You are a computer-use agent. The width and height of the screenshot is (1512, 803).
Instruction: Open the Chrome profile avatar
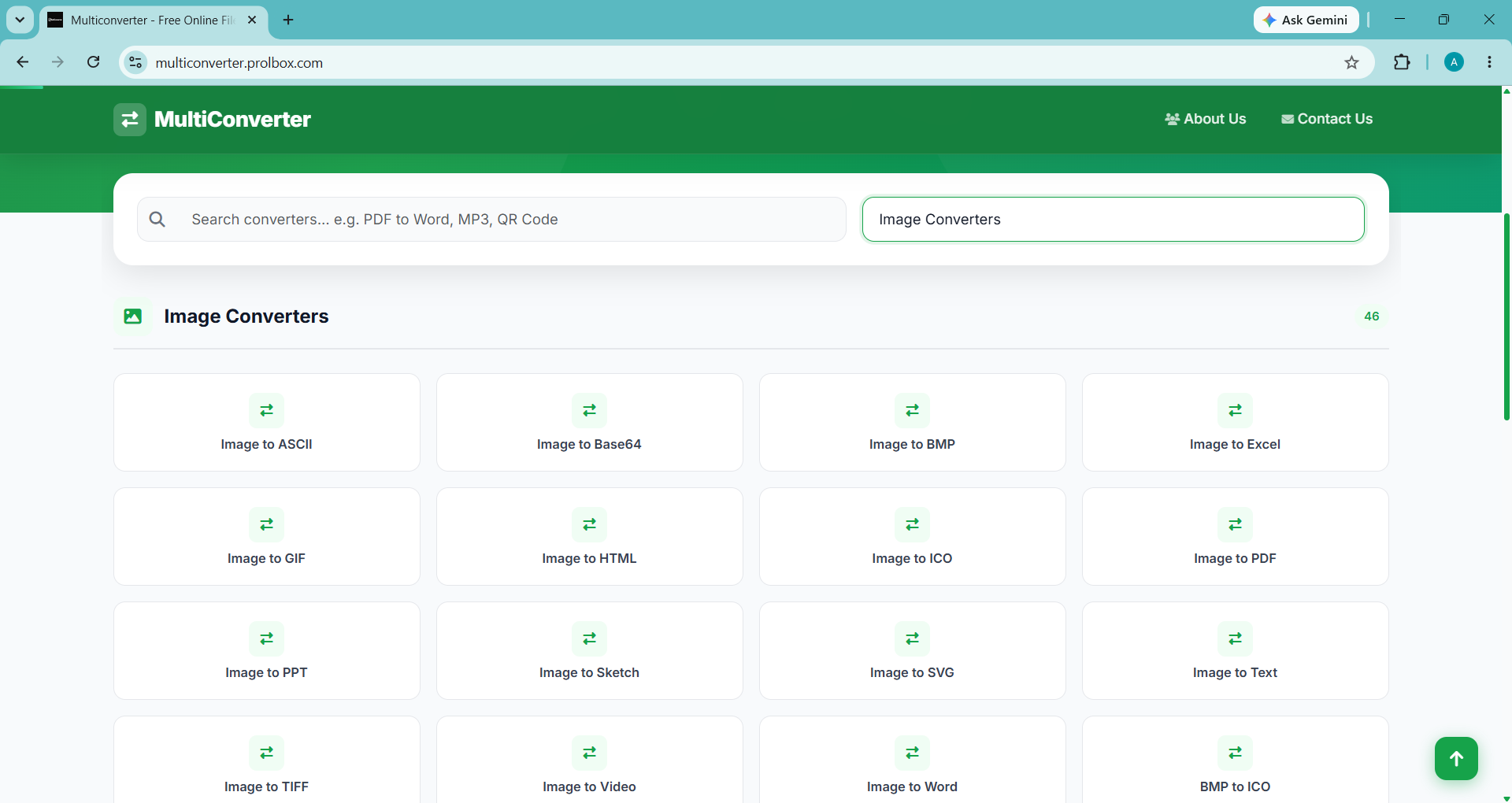coord(1455,62)
